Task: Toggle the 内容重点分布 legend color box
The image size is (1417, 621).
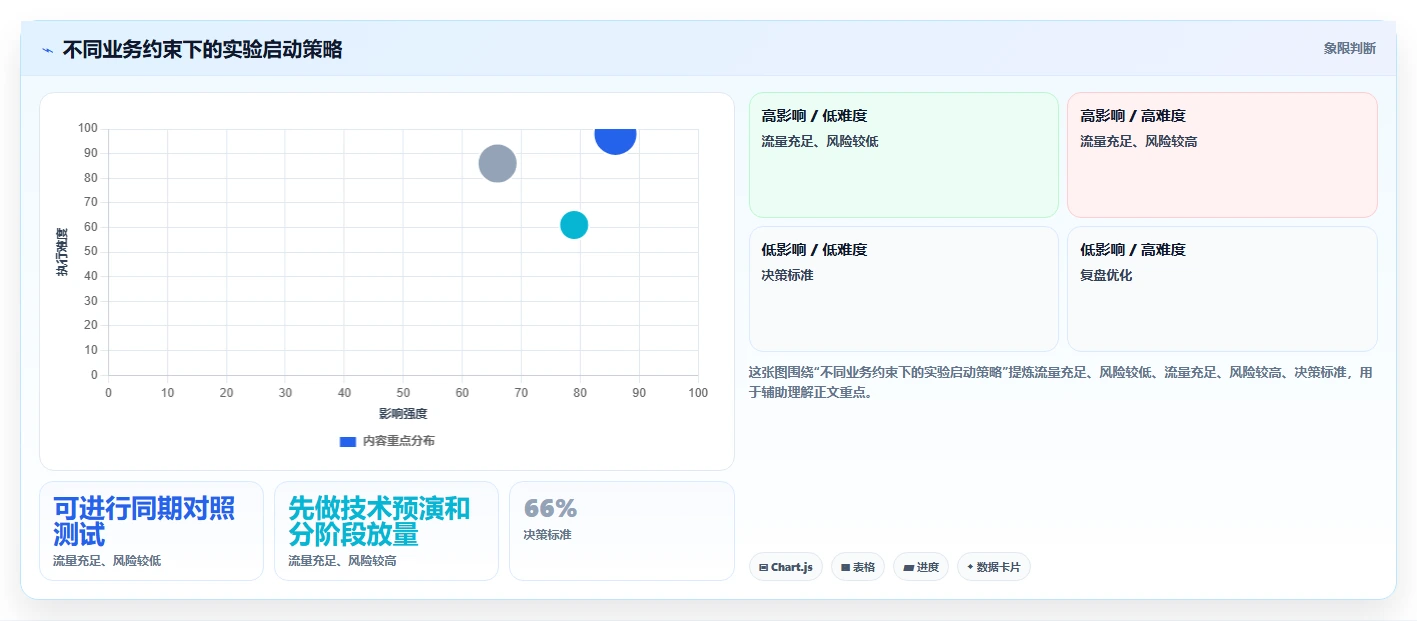Action: 348,441
